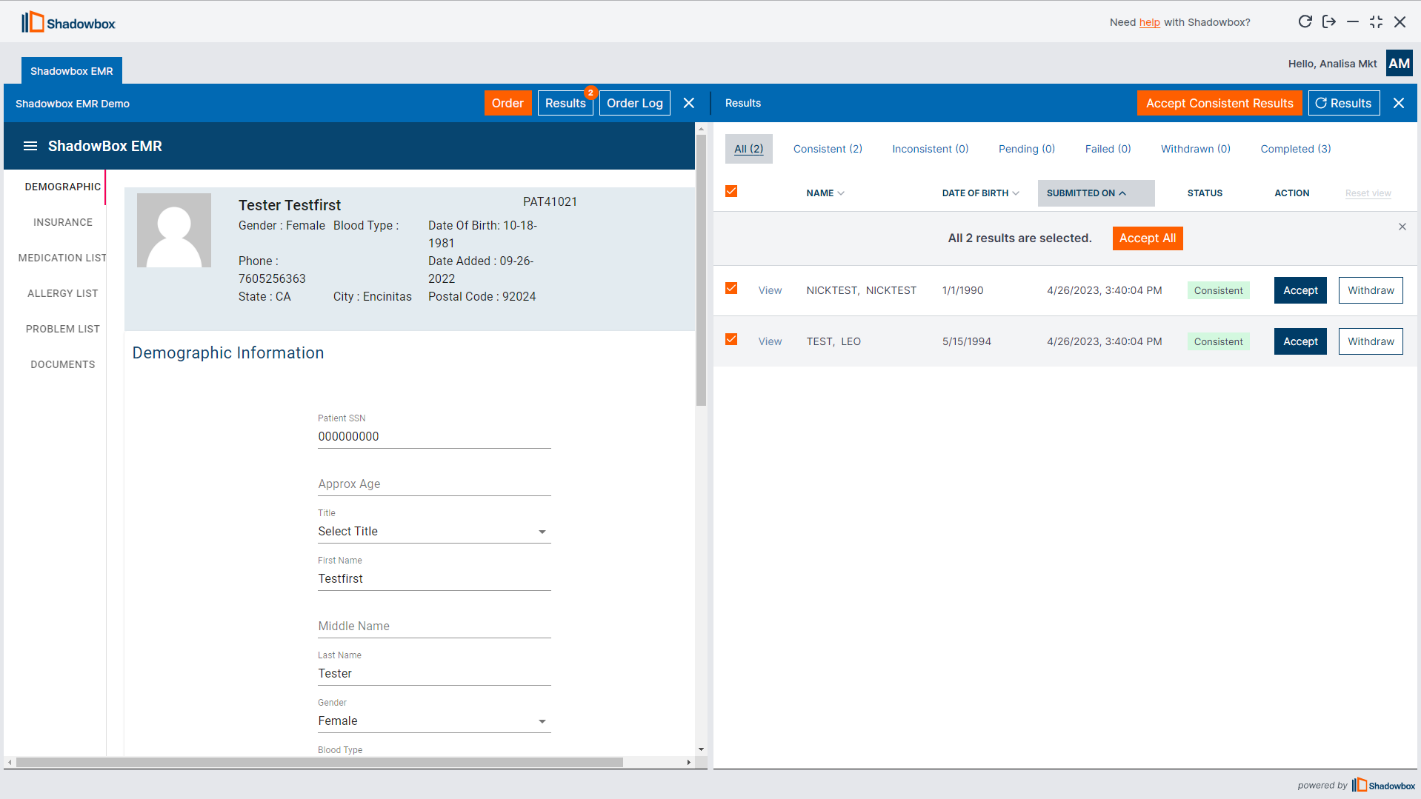Sort results by Name column
This screenshot has height=799, width=1421.
point(825,193)
